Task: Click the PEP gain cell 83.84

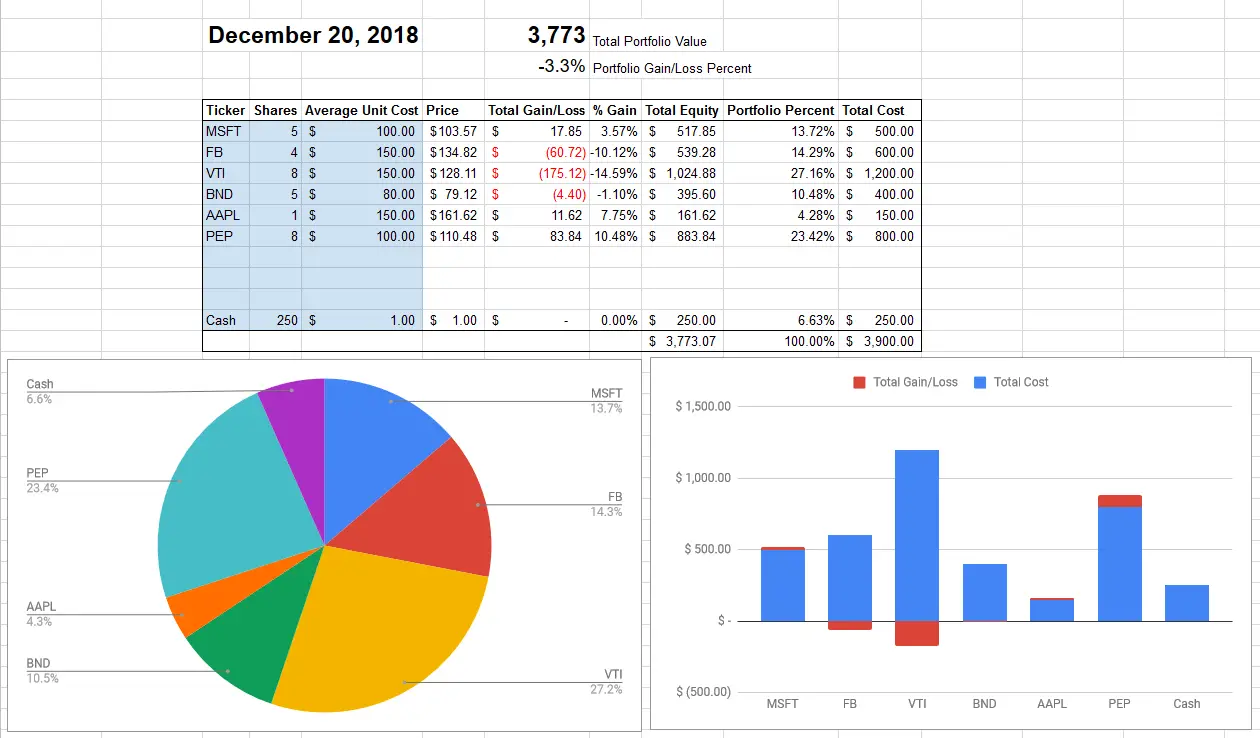Action: pos(537,236)
